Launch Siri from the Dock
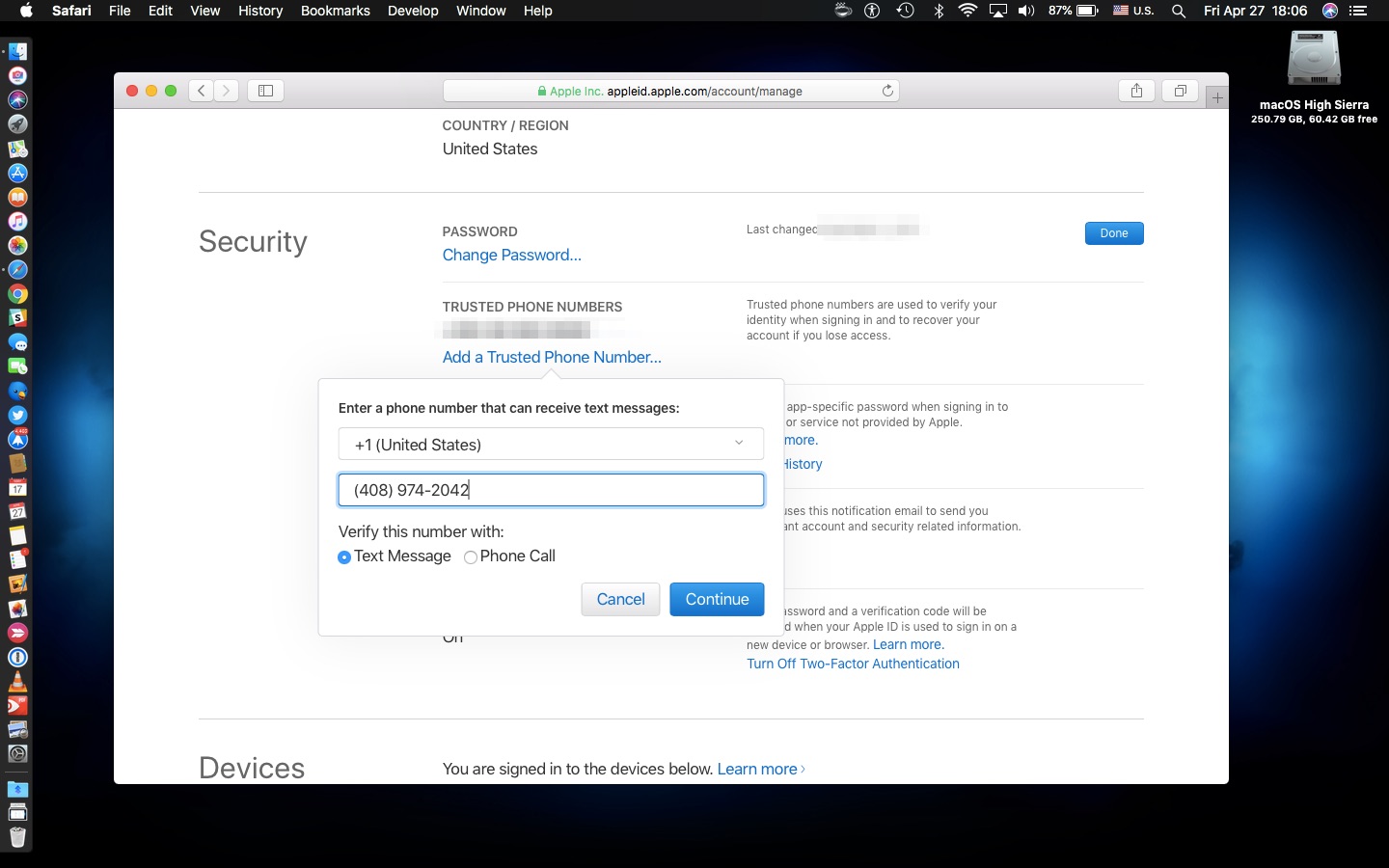Screen dimensions: 1389x868 pyautogui.click(x=17, y=99)
